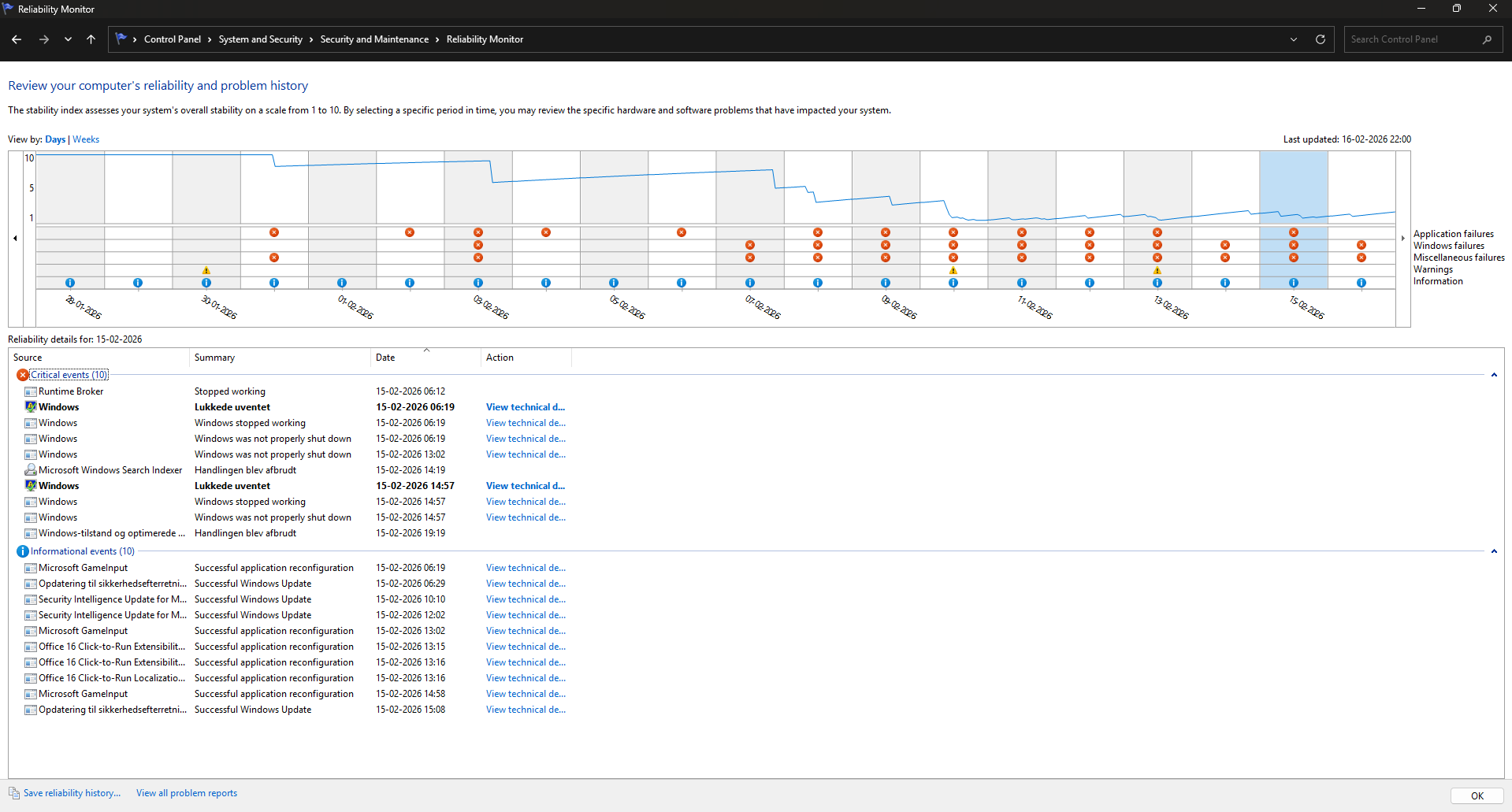1512x812 pixels.
Task: Select the 30-01-2026 warning icon
Action: coord(206,270)
